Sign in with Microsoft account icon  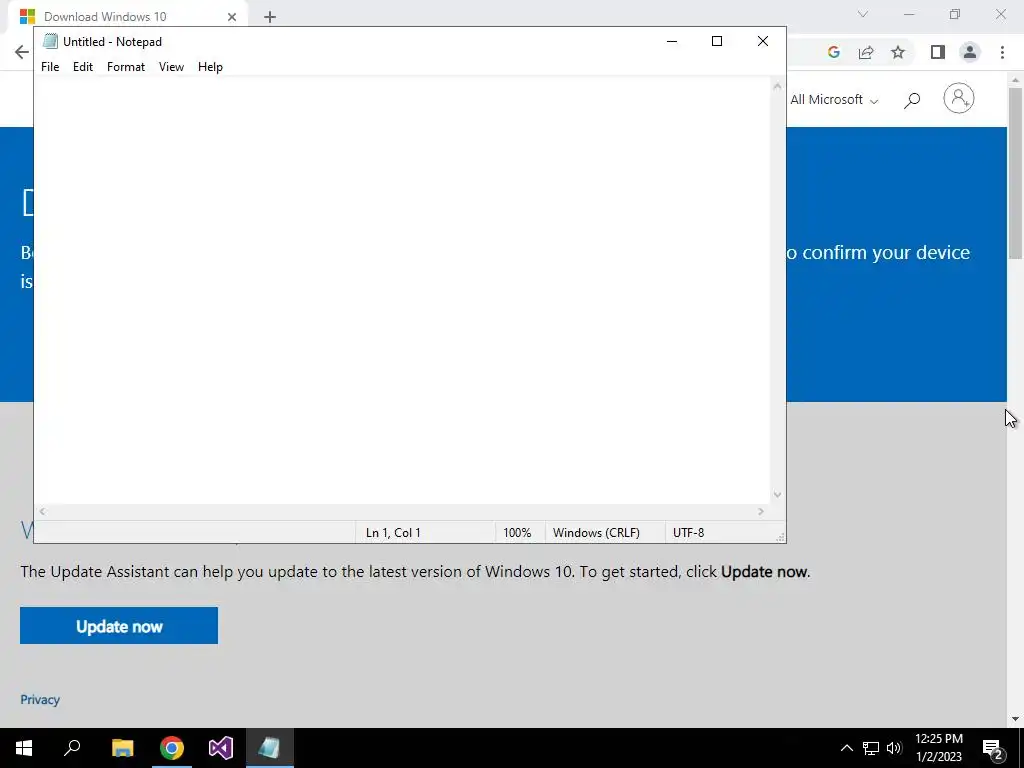point(959,99)
